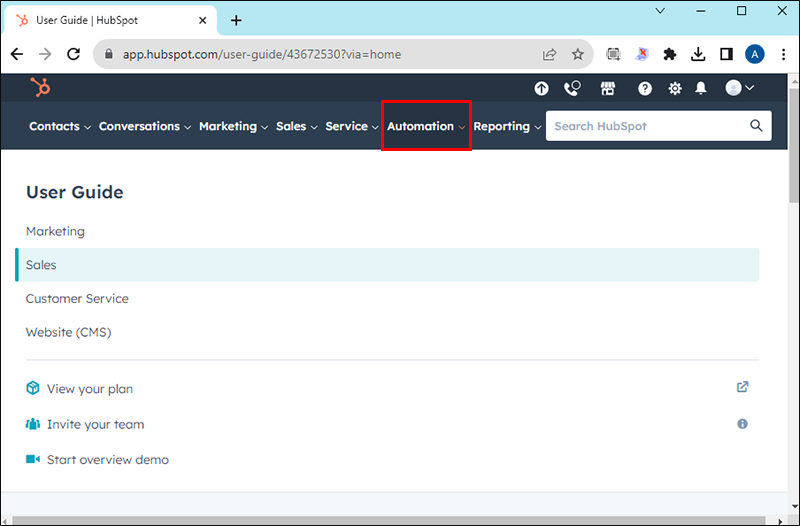Click the share page icon in address bar
This screenshot has width=800, height=526.
tap(549, 54)
